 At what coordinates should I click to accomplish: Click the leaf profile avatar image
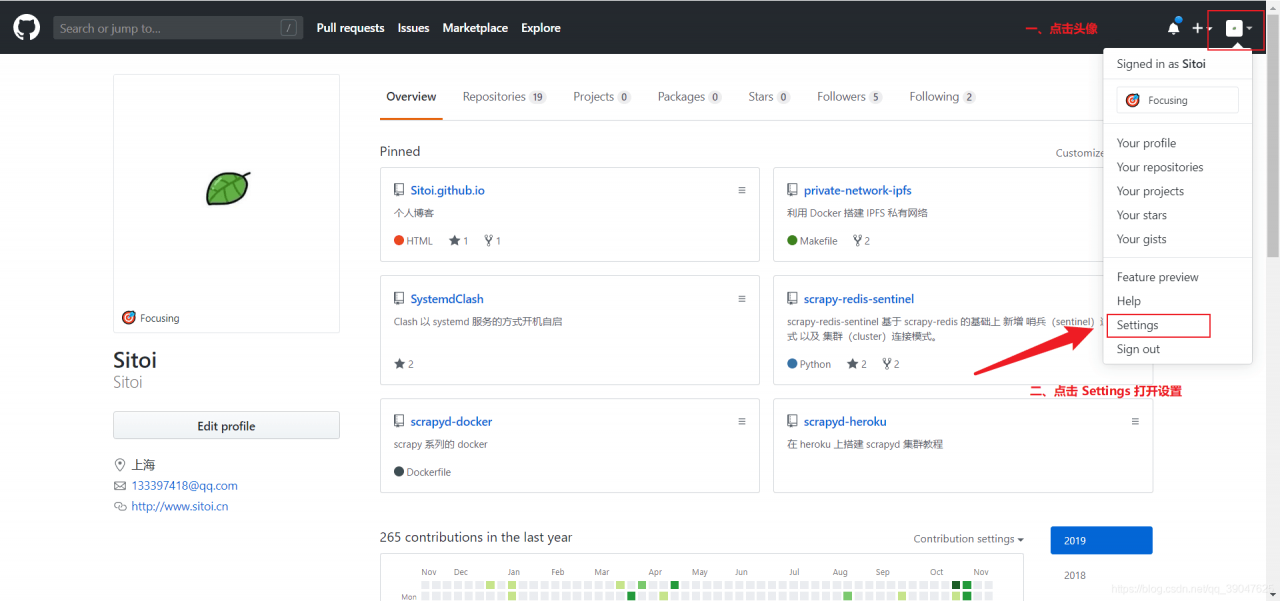tap(227, 188)
